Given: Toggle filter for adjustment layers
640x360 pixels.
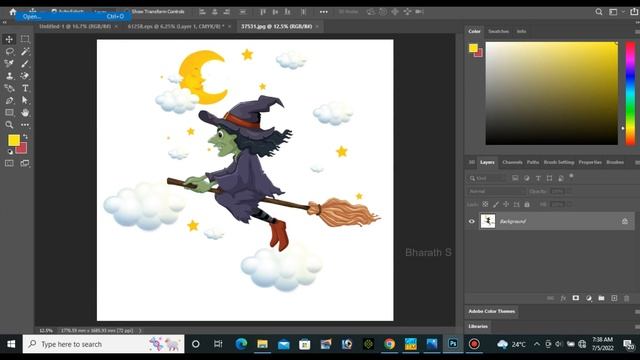Looking at the screenshot, I should pyautogui.click(x=527, y=178).
